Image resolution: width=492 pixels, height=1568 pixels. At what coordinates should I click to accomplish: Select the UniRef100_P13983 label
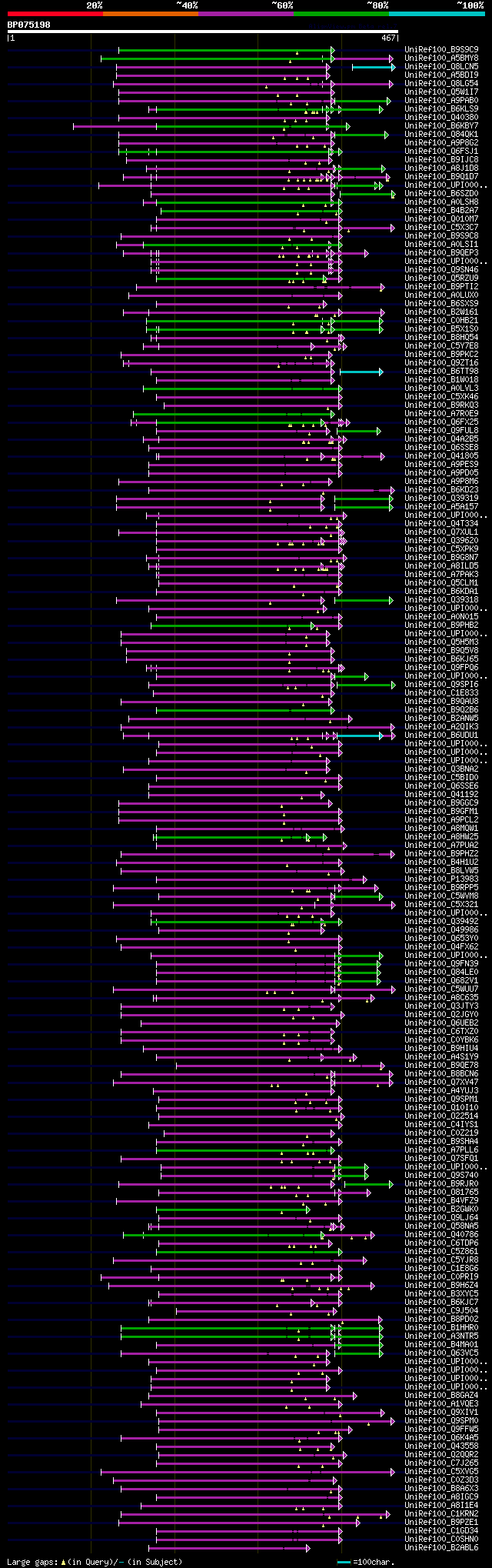click(441, 879)
